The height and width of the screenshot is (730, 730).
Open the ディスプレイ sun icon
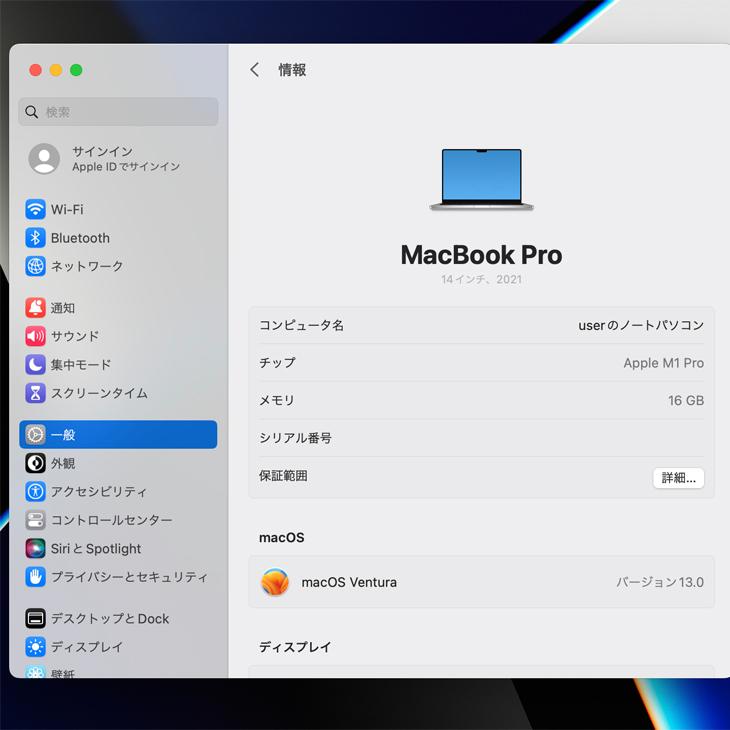[35, 647]
